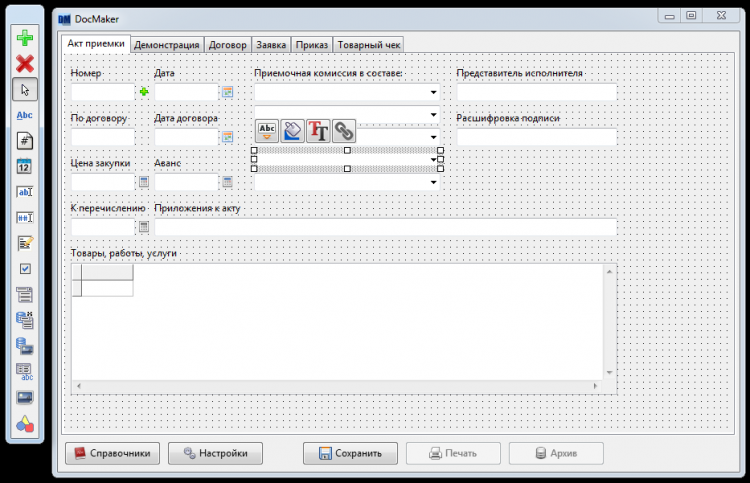Click first header cell of goods table
Screen dimensions: 750x483
(x=107, y=272)
